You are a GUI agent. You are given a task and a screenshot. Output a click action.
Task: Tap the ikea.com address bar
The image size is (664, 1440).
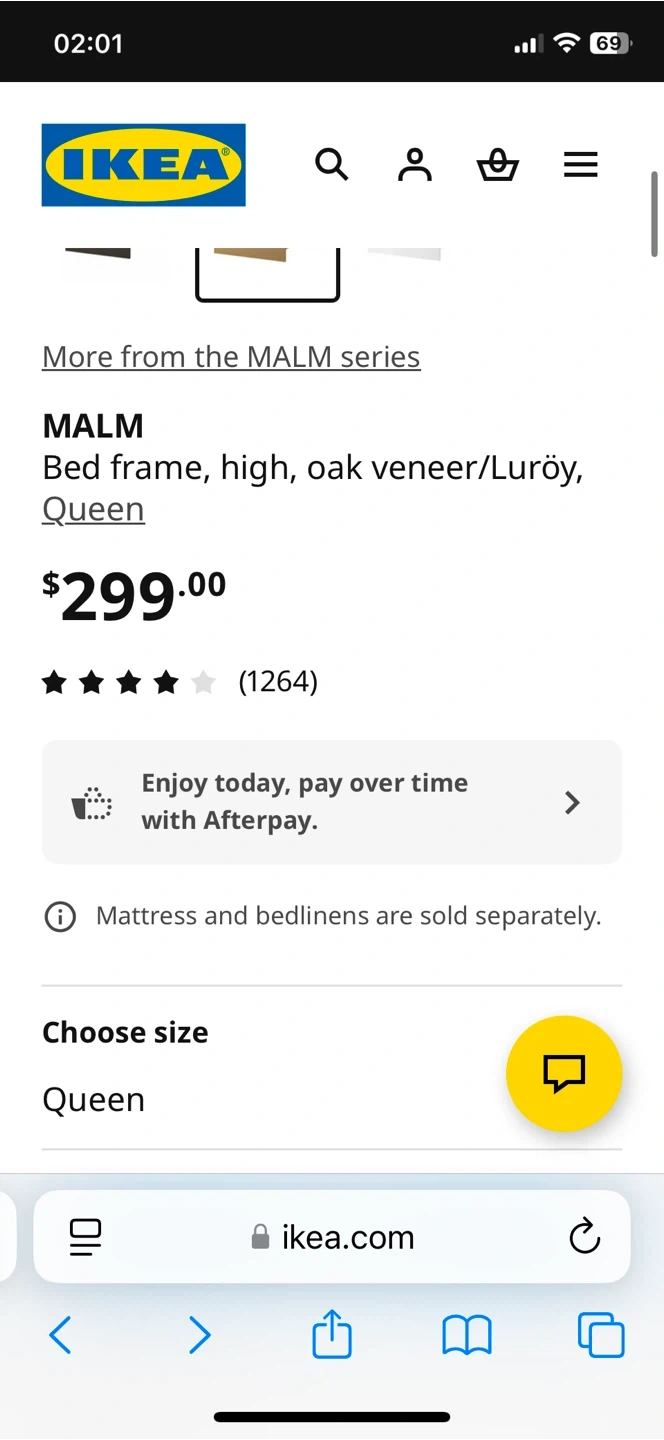pyautogui.click(x=333, y=1237)
